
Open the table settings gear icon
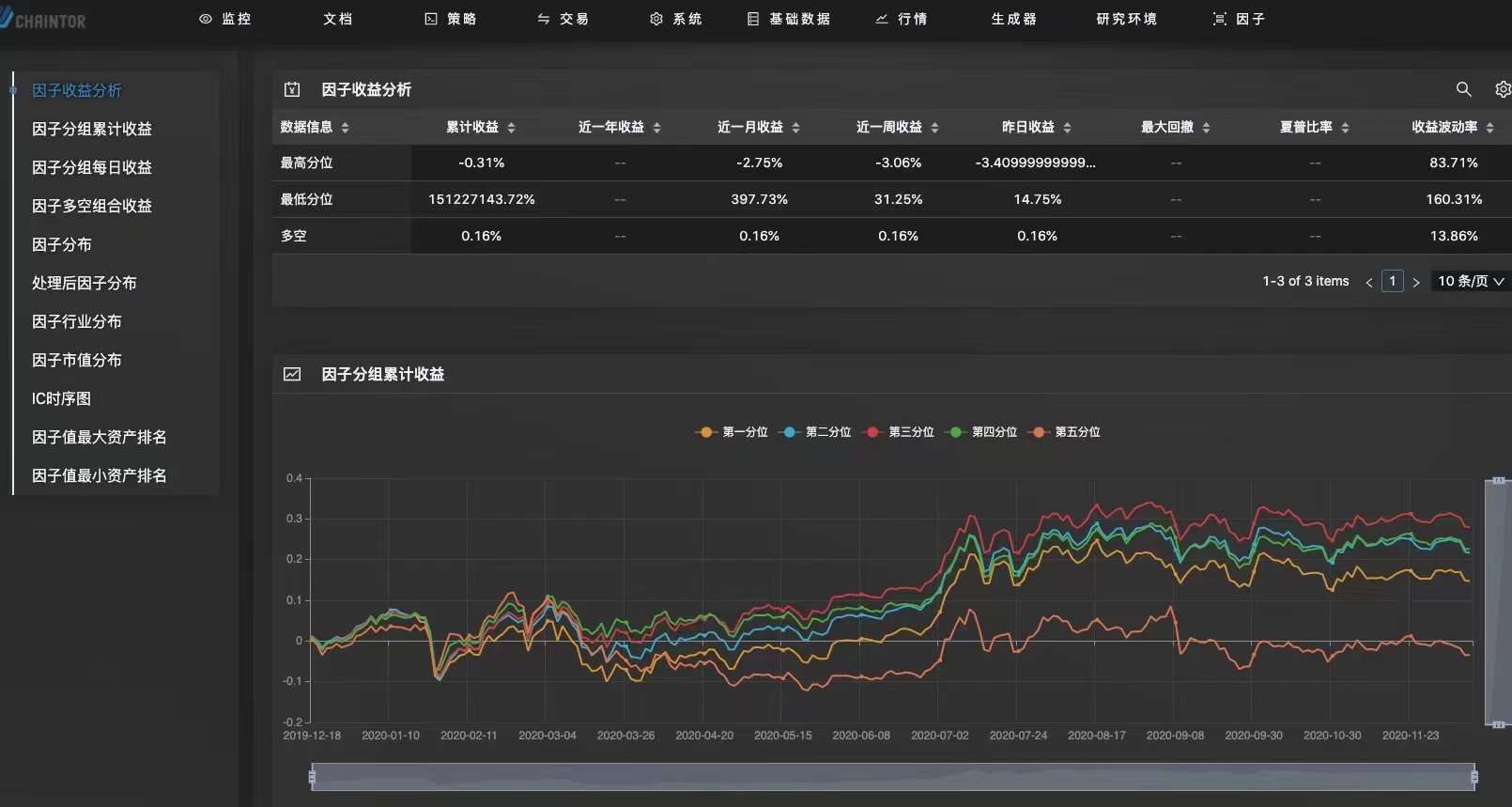pyautogui.click(x=1503, y=89)
